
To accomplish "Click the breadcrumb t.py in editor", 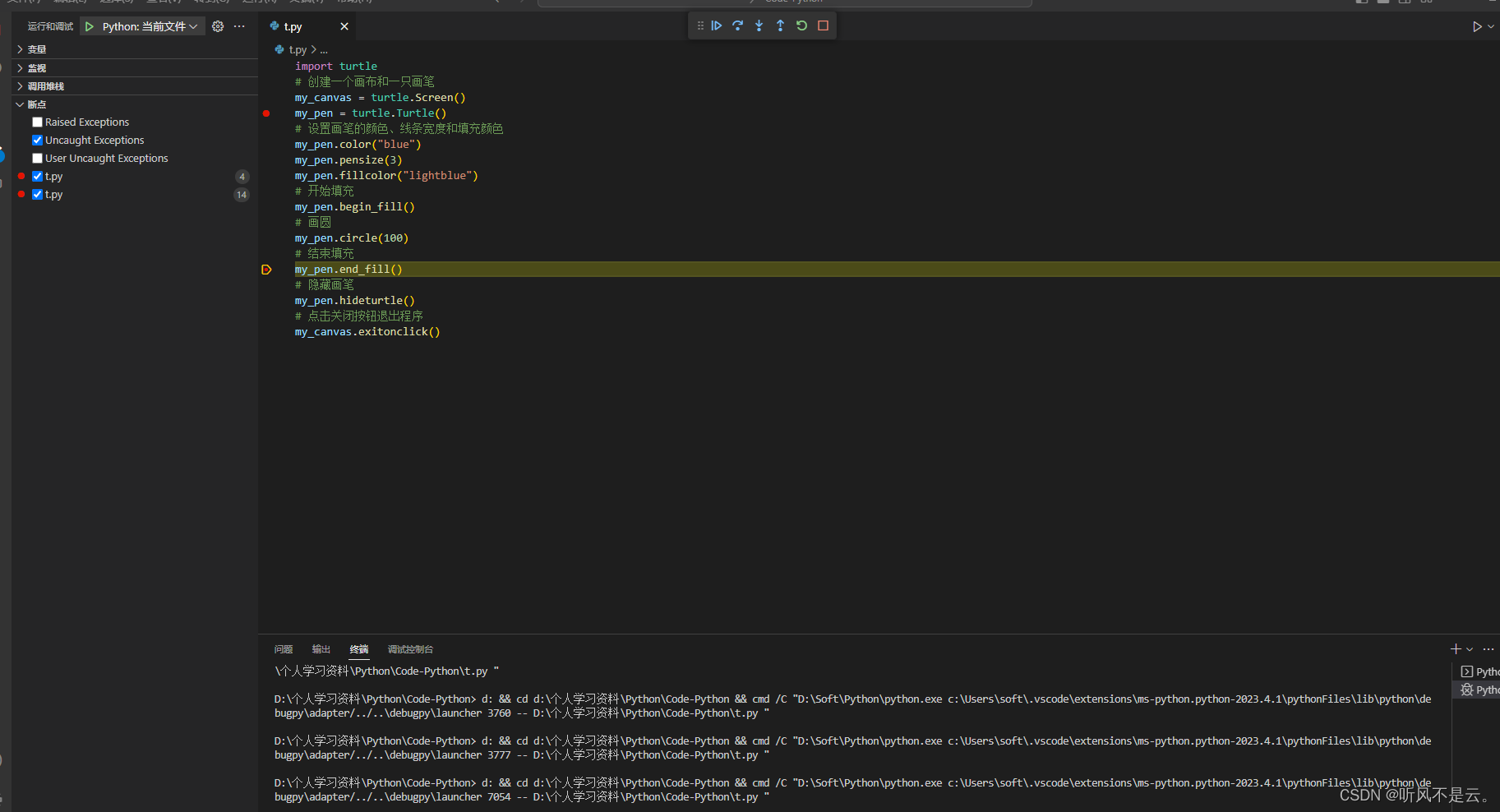I will [x=298, y=49].
